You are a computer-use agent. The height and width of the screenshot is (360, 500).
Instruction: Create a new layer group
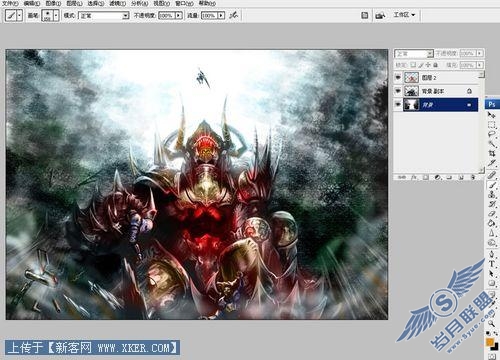coord(449,177)
